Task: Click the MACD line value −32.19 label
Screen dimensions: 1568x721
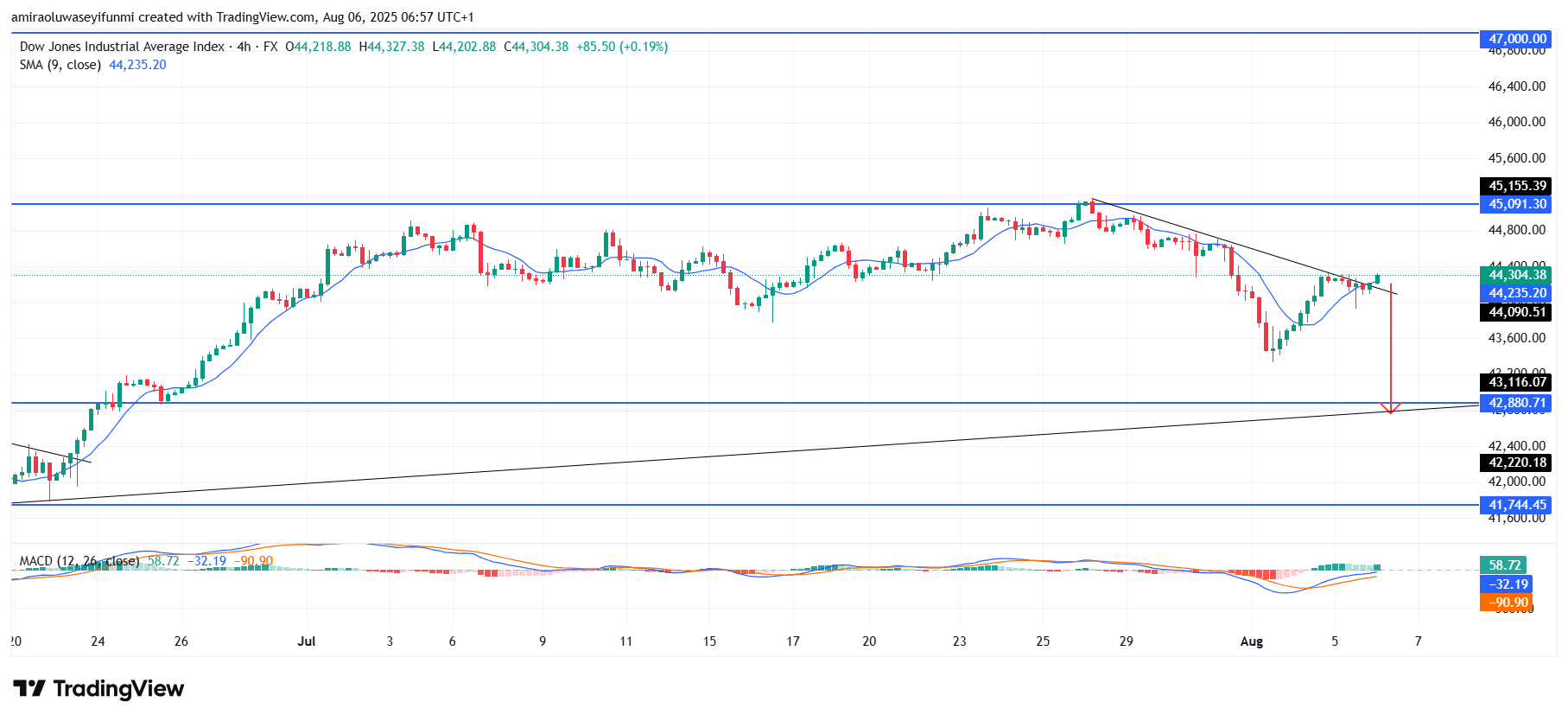Action: click(x=1507, y=584)
